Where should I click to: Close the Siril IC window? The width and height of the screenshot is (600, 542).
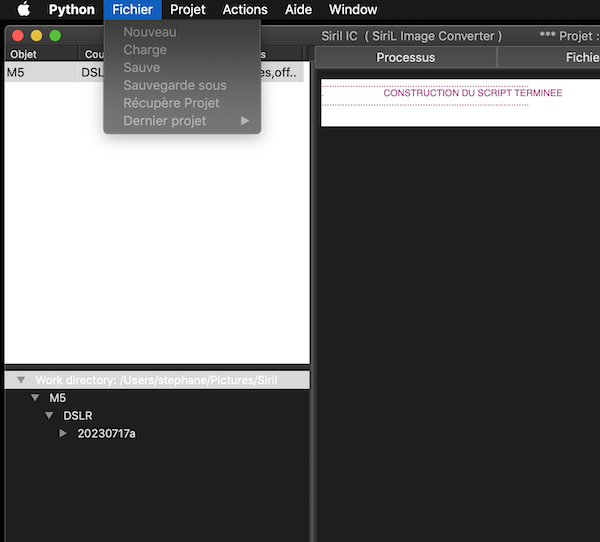click(x=18, y=36)
